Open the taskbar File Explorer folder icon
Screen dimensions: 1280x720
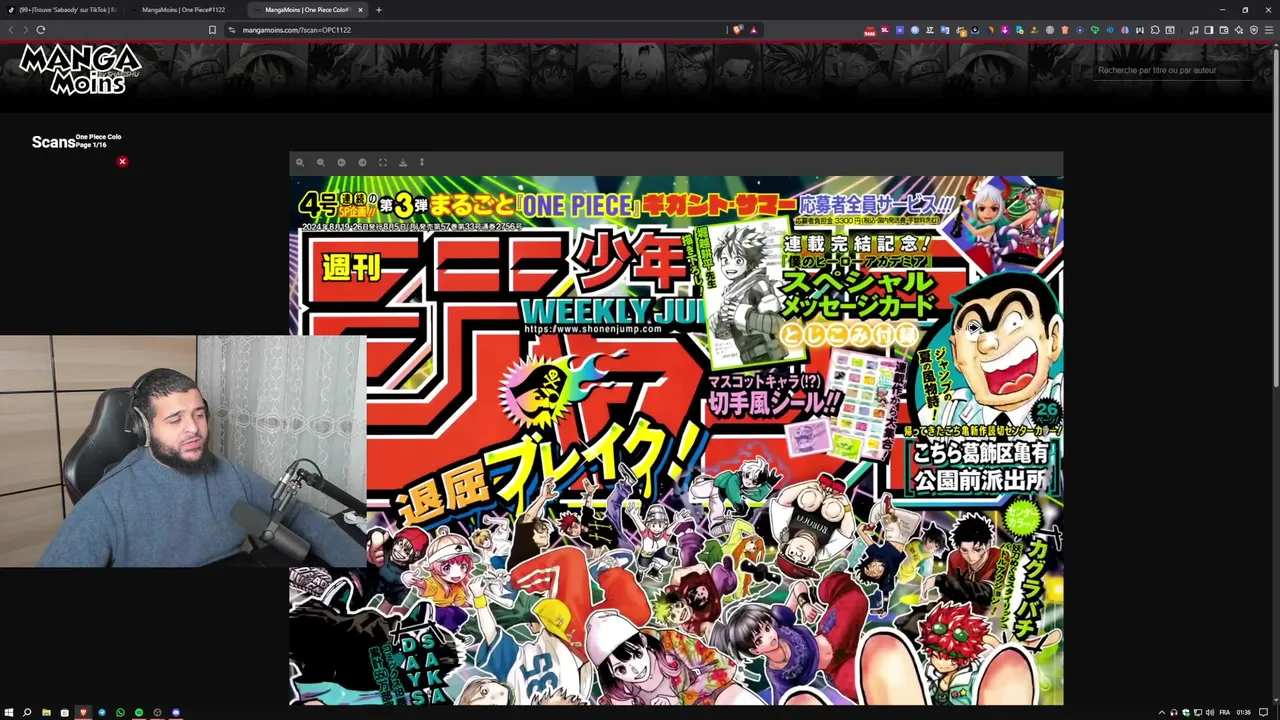point(46,713)
